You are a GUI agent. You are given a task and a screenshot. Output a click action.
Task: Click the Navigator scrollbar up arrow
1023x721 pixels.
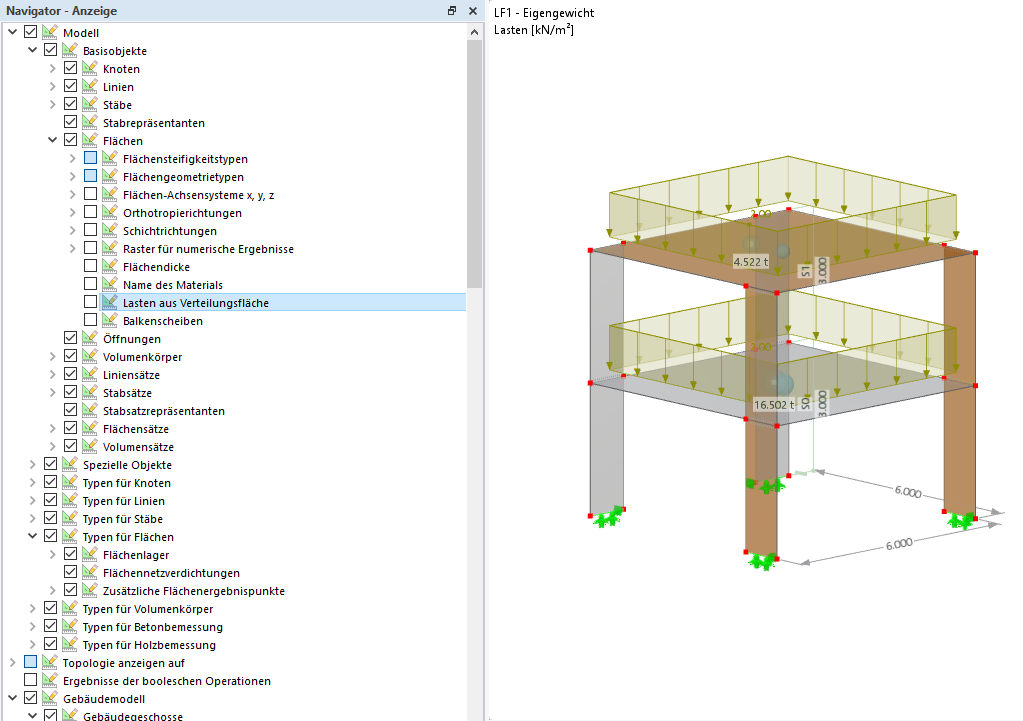pyautogui.click(x=474, y=32)
